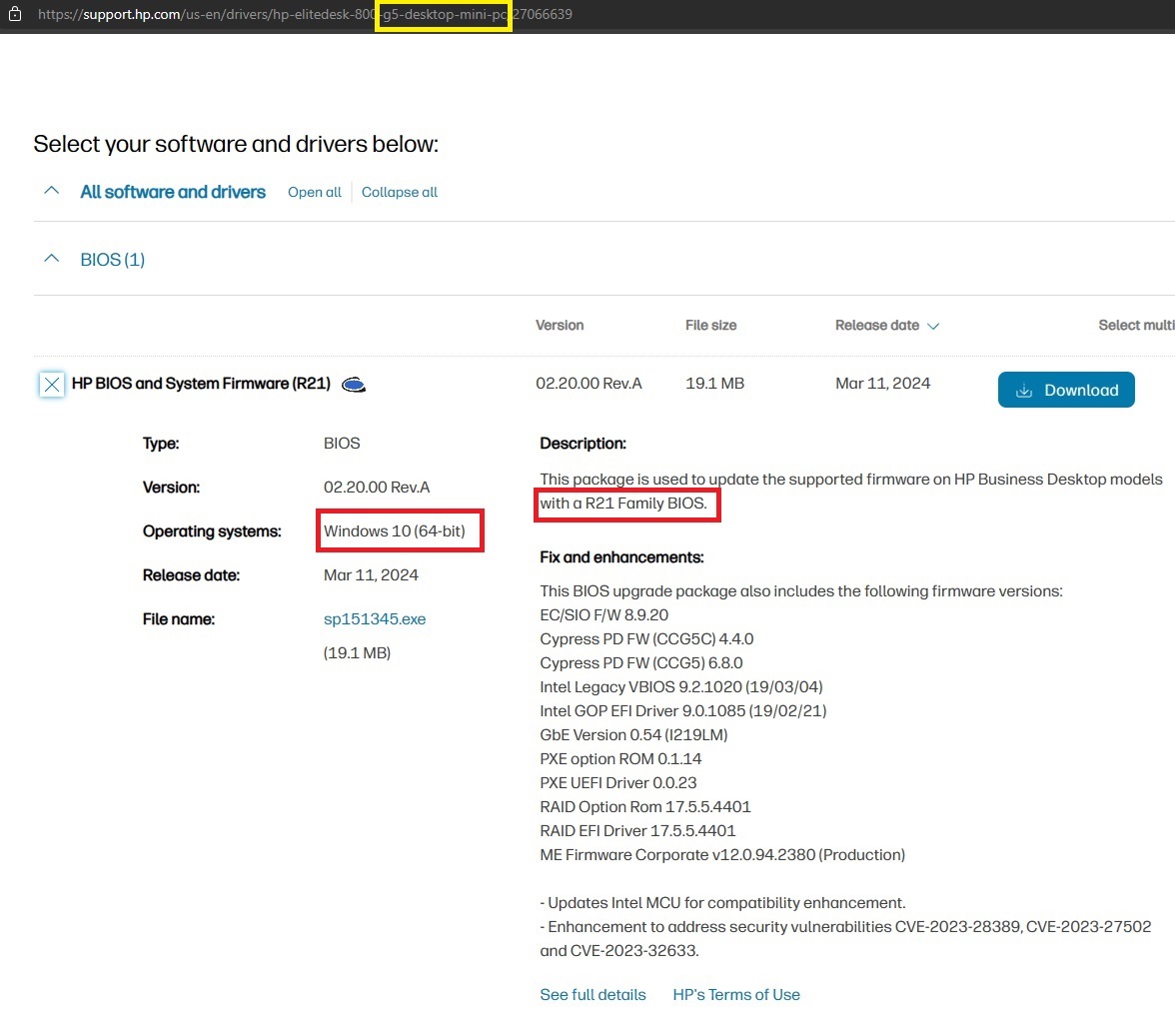This screenshot has width=1175, height=1036.
Task: Click the Select multi column header
Action: tap(1136, 325)
